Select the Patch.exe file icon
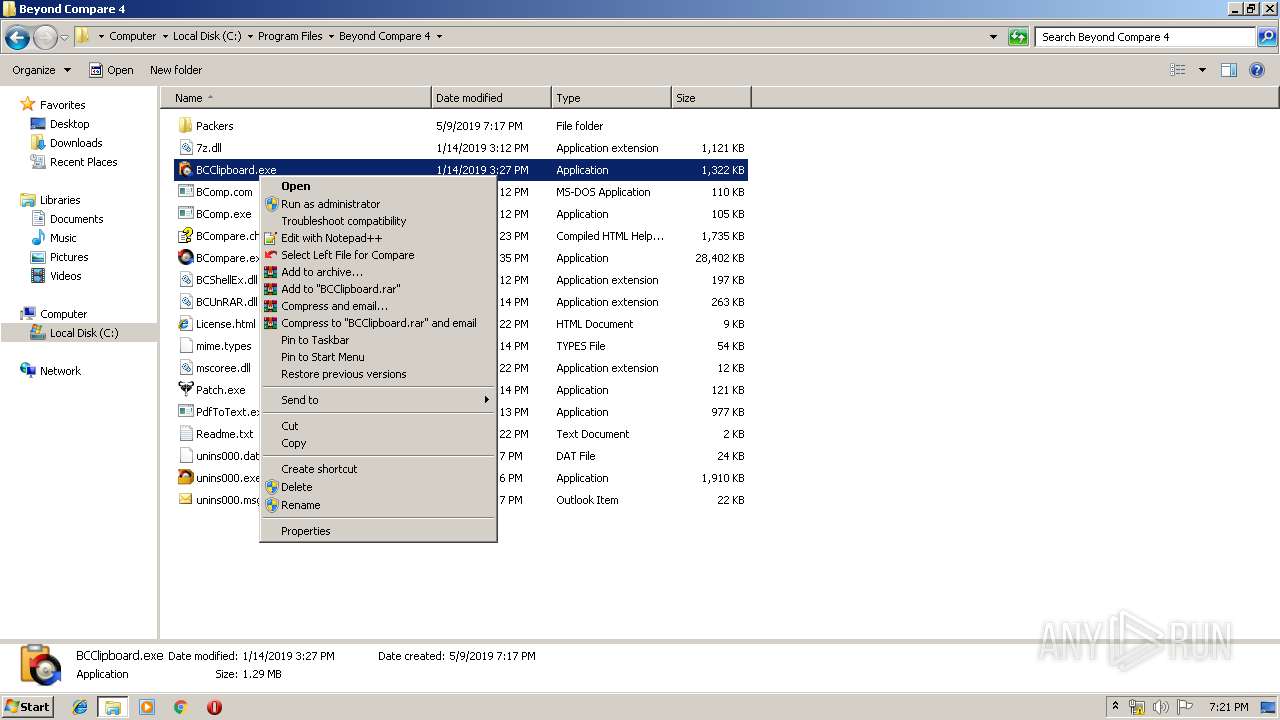This screenshot has height=720, width=1280. tap(185, 390)
